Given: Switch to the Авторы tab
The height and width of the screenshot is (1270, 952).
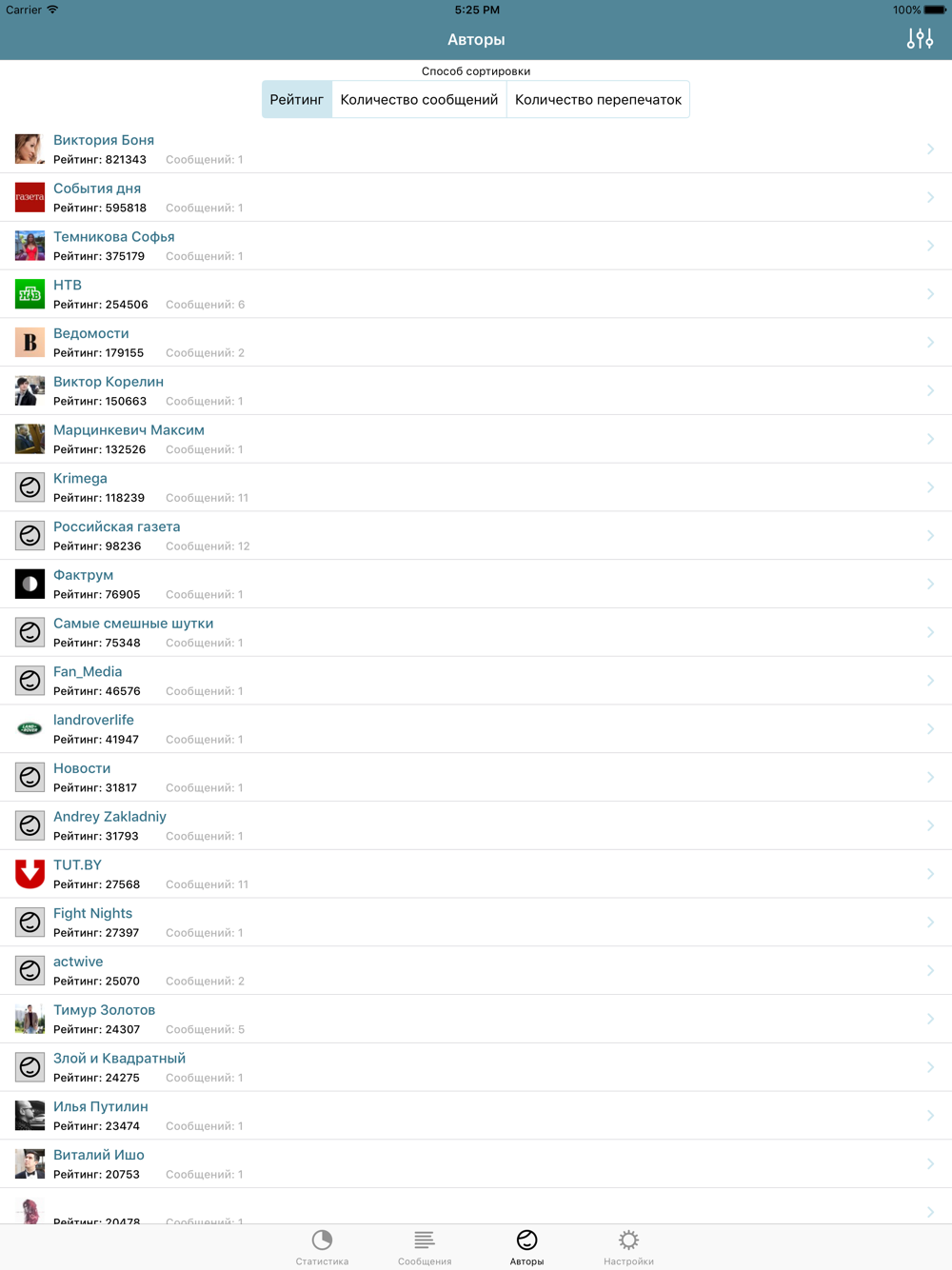Looking at the screenshot, I should pyautogui.click(x=526, y=1247).
